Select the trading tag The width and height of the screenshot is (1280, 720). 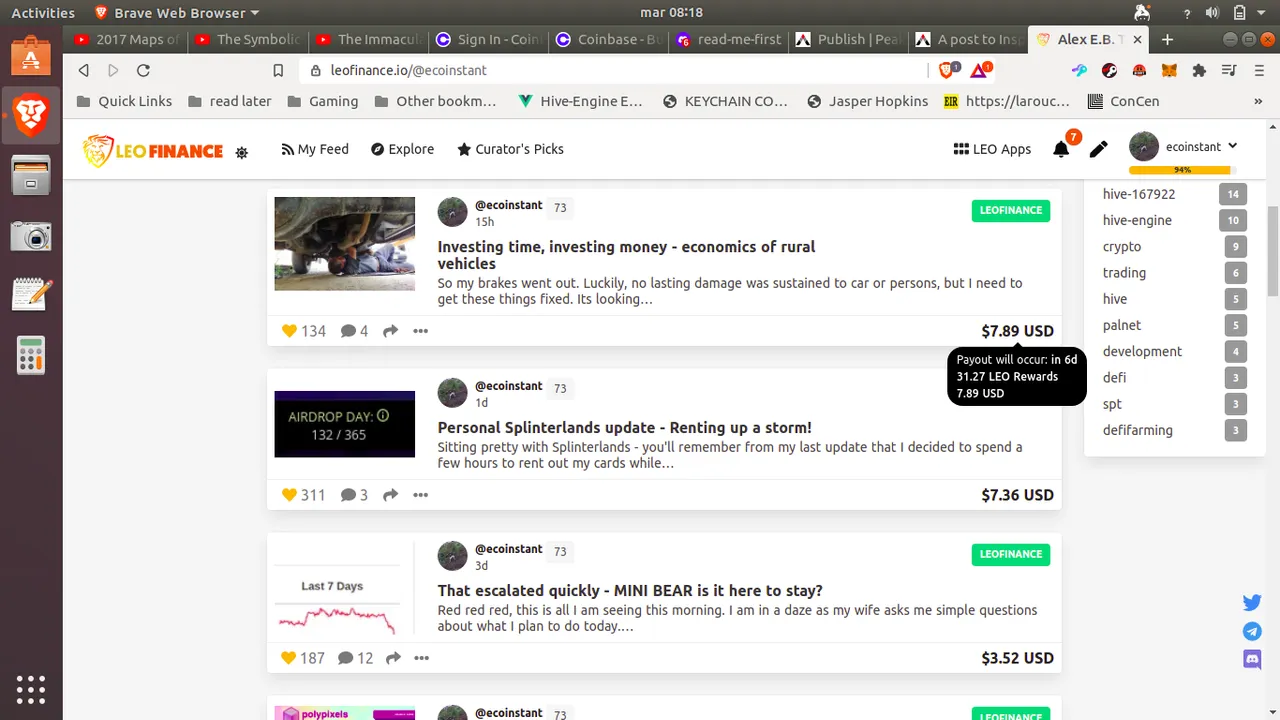(x=1124, y=272)
